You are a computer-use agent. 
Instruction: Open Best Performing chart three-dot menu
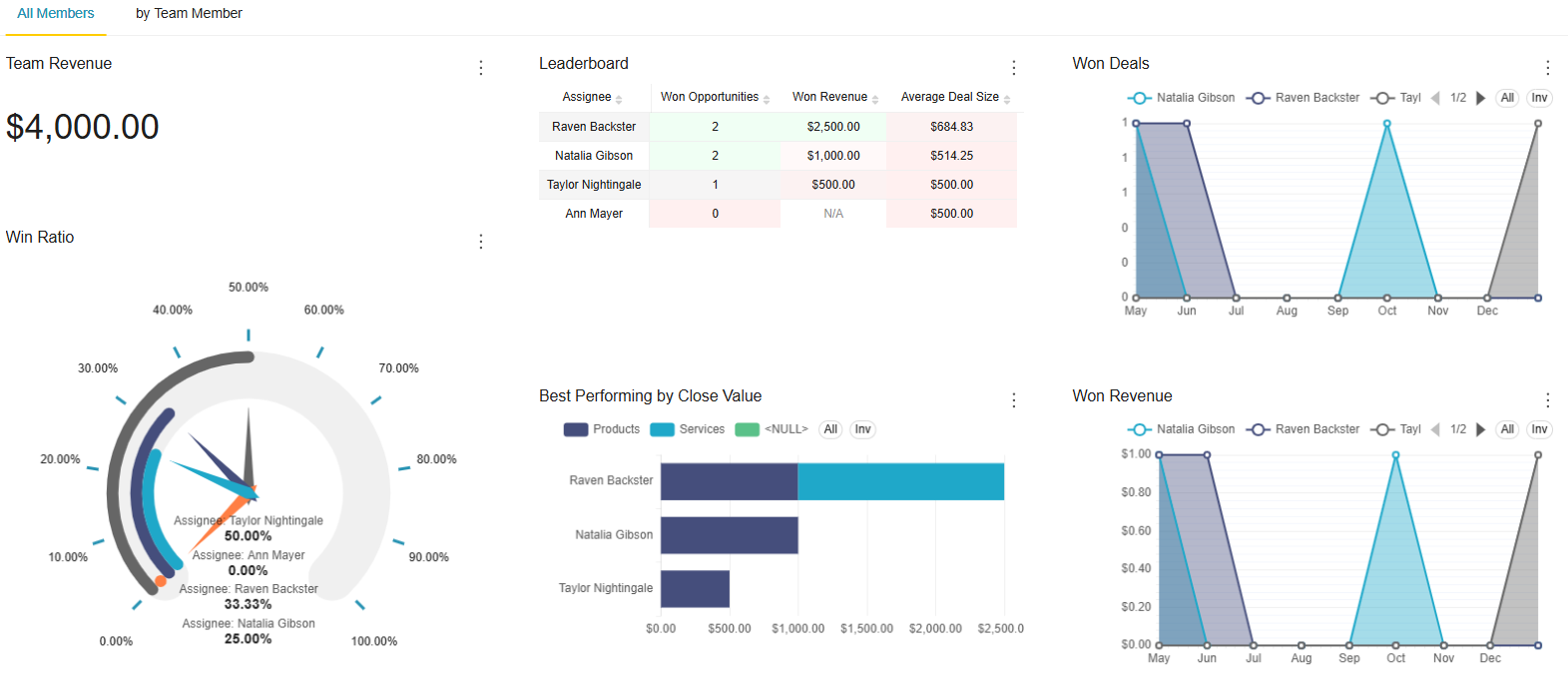point(1014,400)
